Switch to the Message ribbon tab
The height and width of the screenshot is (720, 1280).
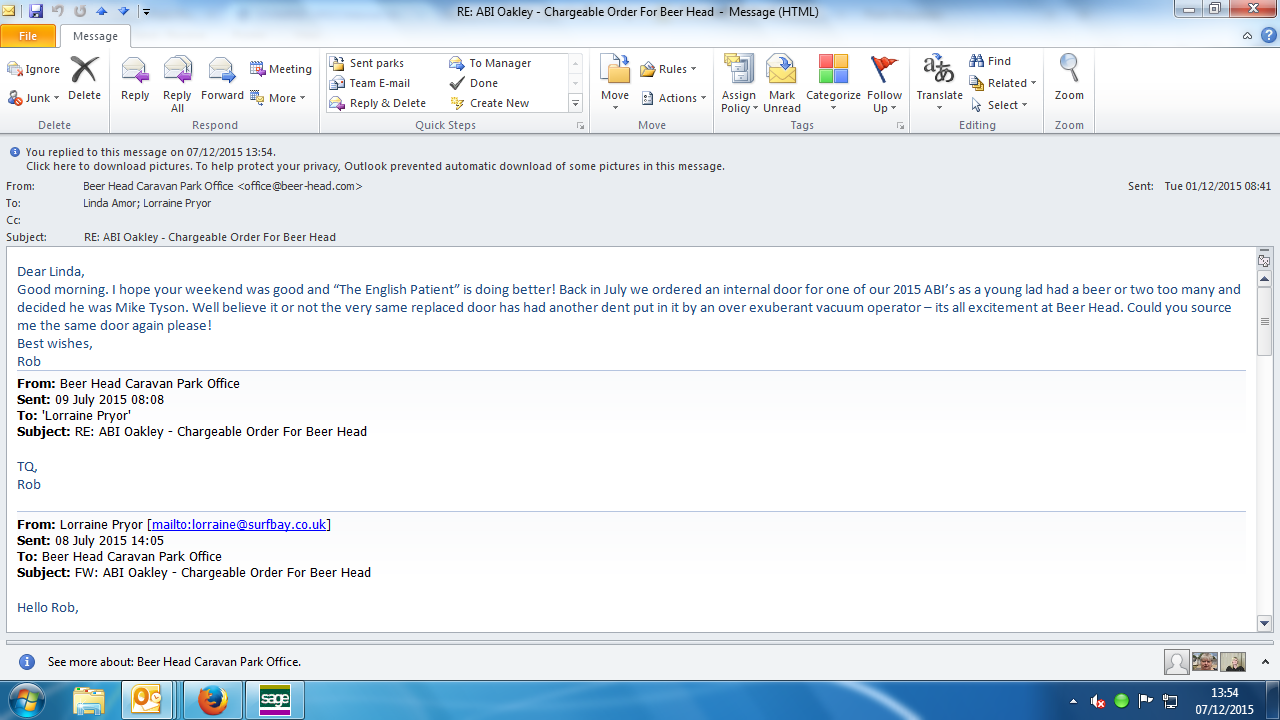(x=95, y=36)
